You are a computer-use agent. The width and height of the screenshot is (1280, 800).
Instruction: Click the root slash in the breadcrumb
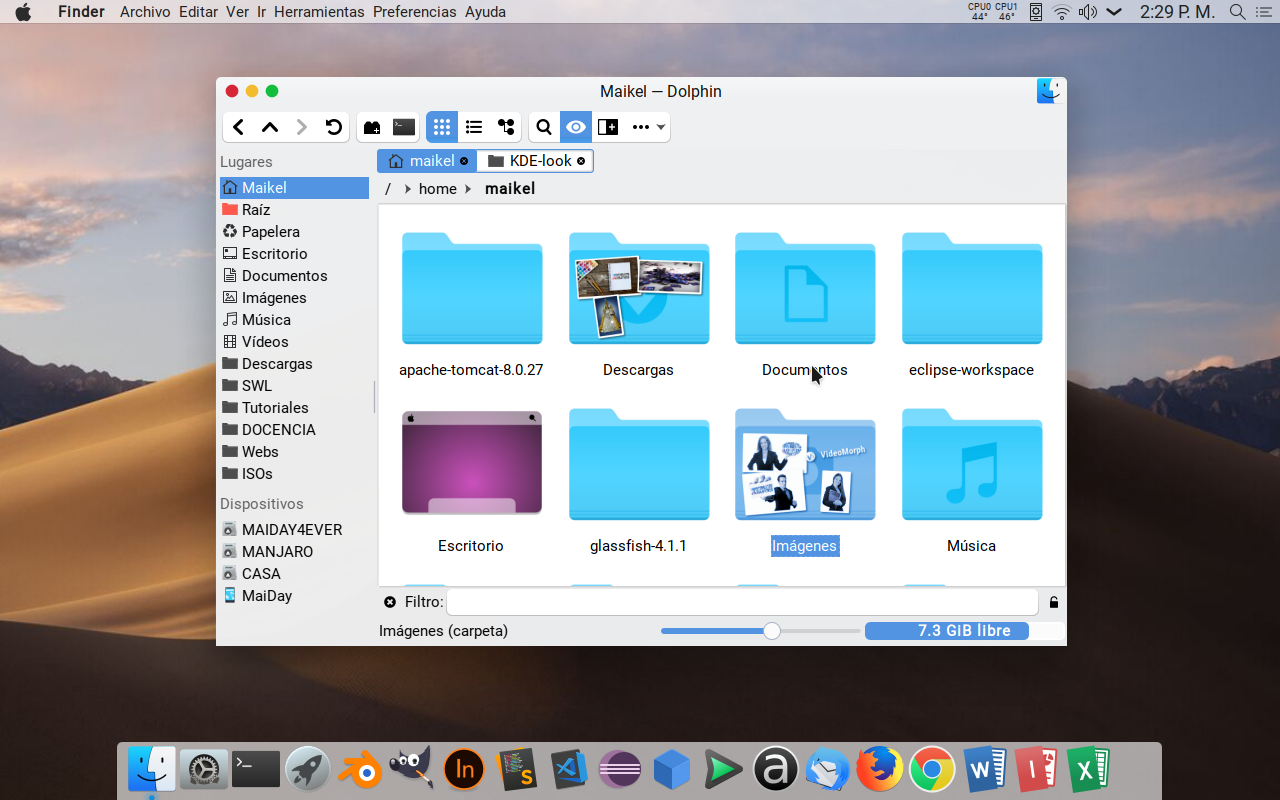click(388, 189)
